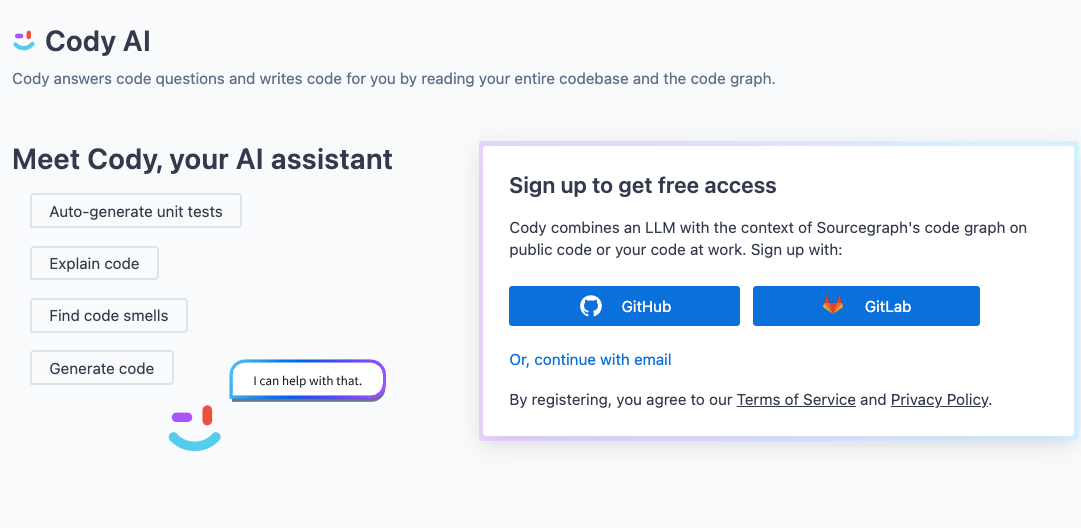The height and width of the screenshot is (528, 1081).
Task: Click the 'By registering, you agree' text
Action: [x=751, y=400]
